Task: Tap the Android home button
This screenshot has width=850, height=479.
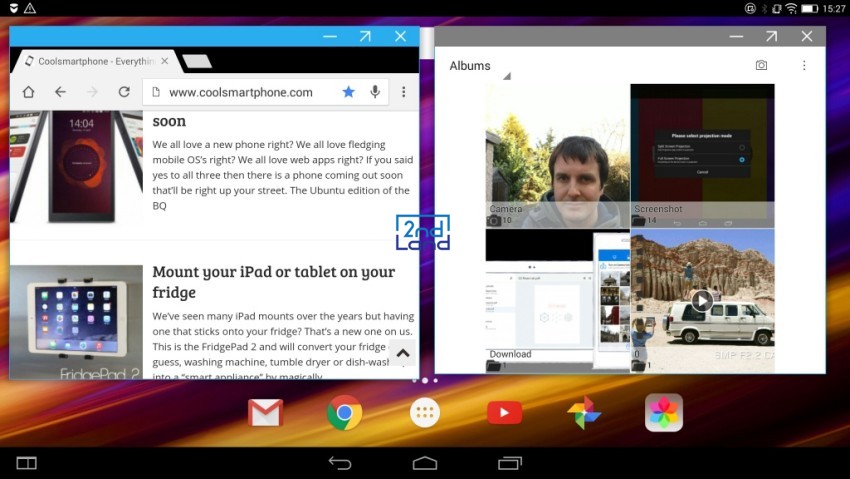Action: [424, 463]
